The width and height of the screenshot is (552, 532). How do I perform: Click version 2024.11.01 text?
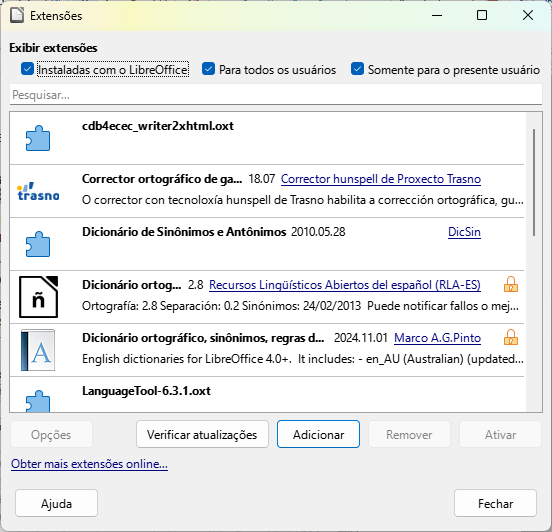coord(360,338)
